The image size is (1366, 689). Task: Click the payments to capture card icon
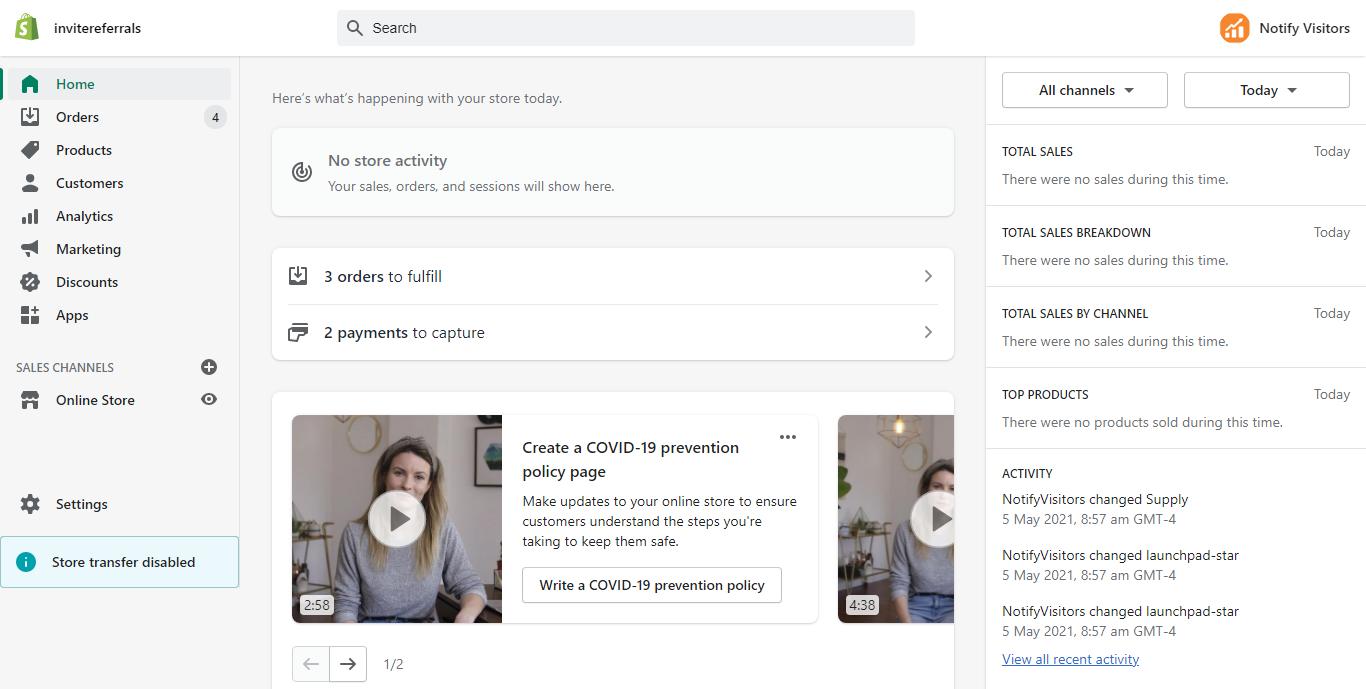pyautogui.click(x=298, y=332)
